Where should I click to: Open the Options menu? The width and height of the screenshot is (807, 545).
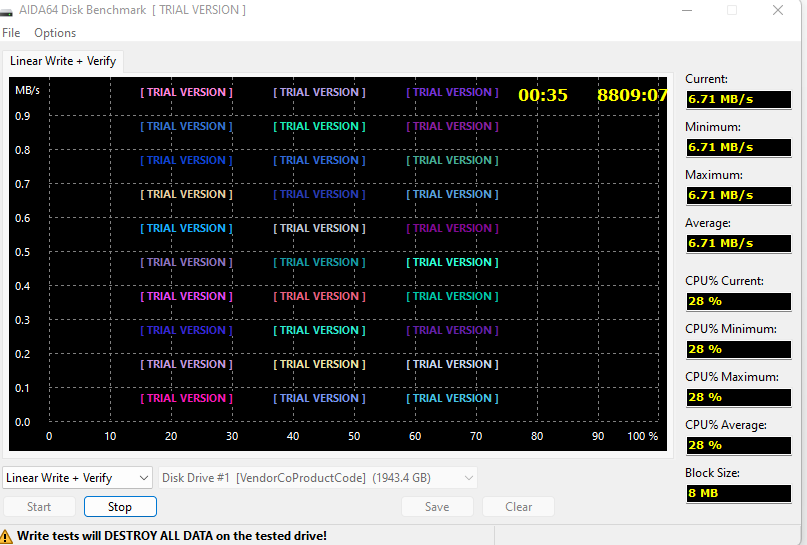tap(55, 33)
